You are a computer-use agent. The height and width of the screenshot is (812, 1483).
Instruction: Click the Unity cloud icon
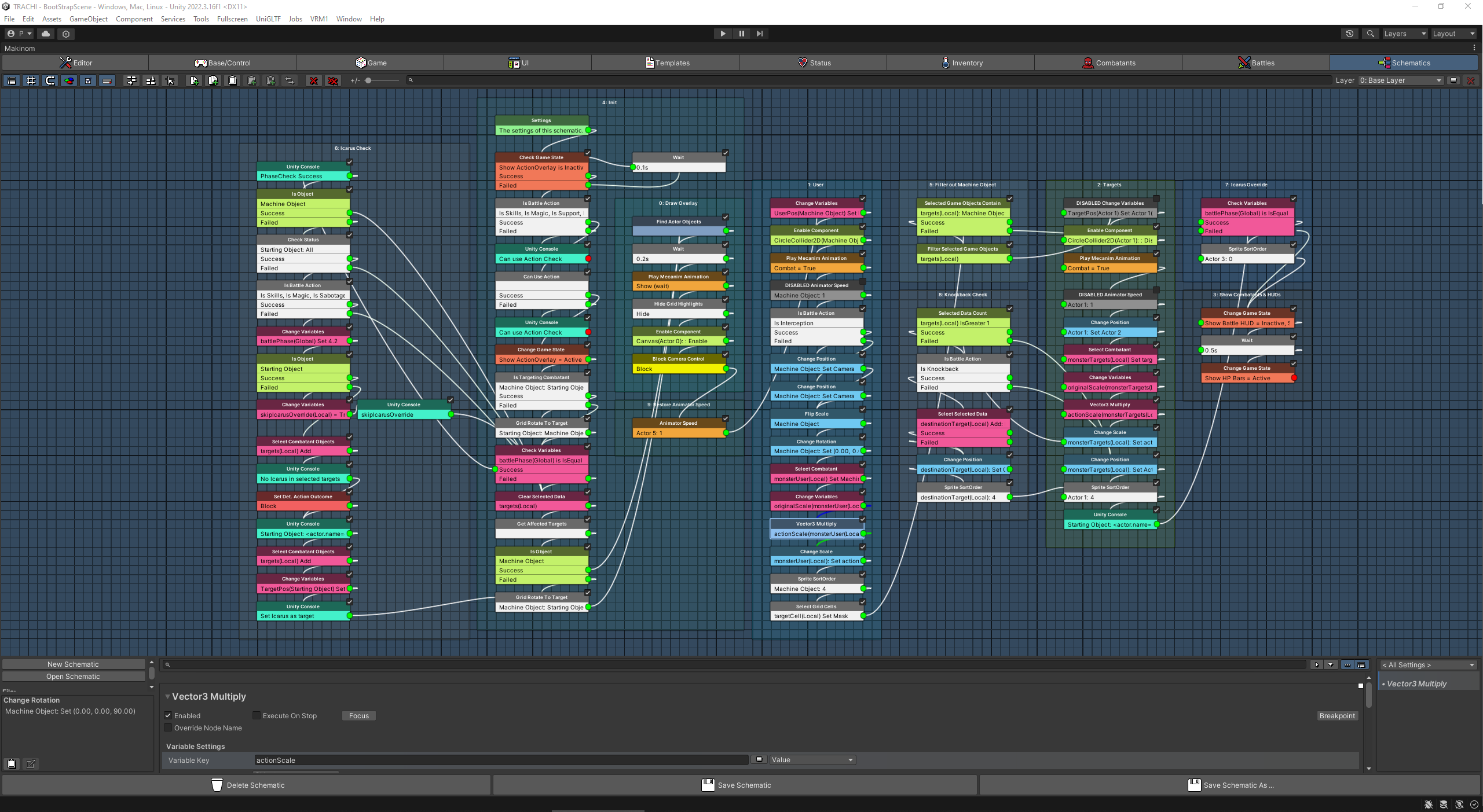click(46, 34)
